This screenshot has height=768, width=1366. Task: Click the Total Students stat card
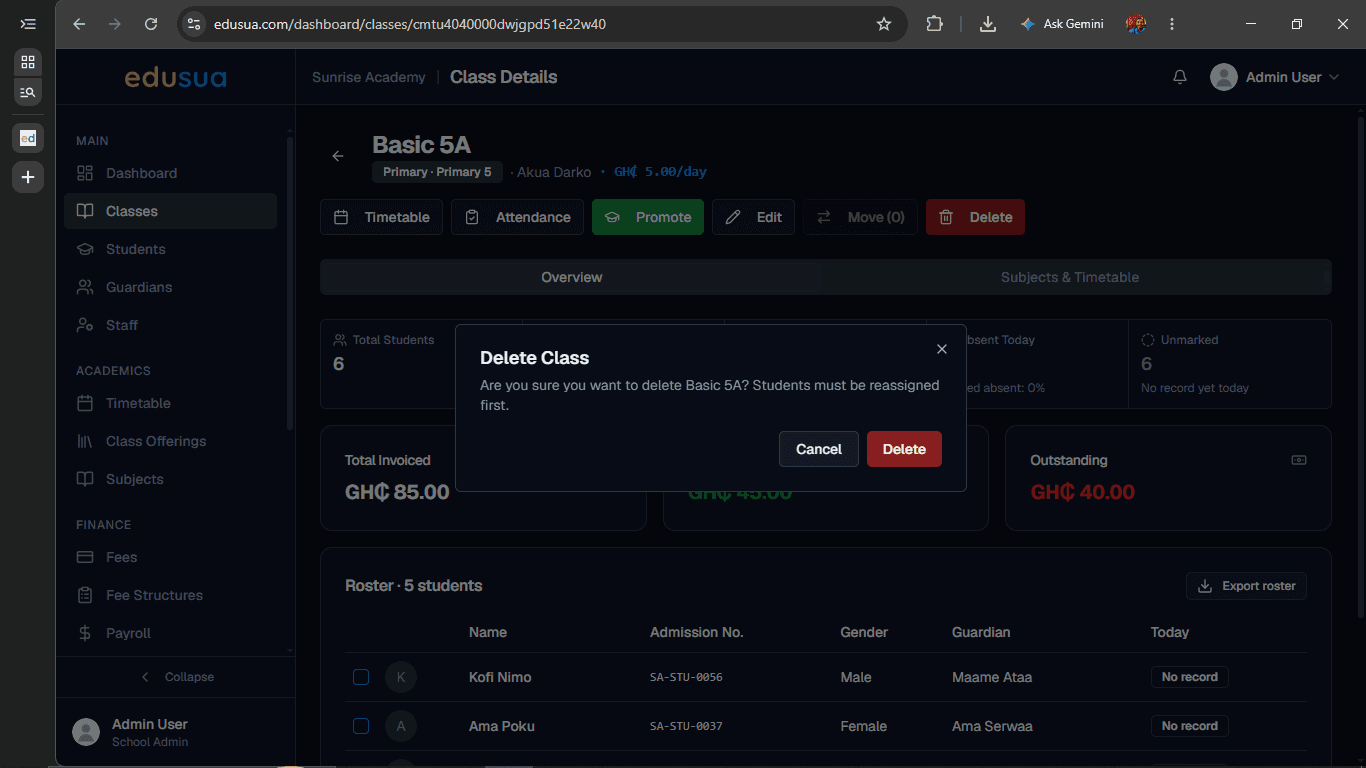(x=421, y=364)
